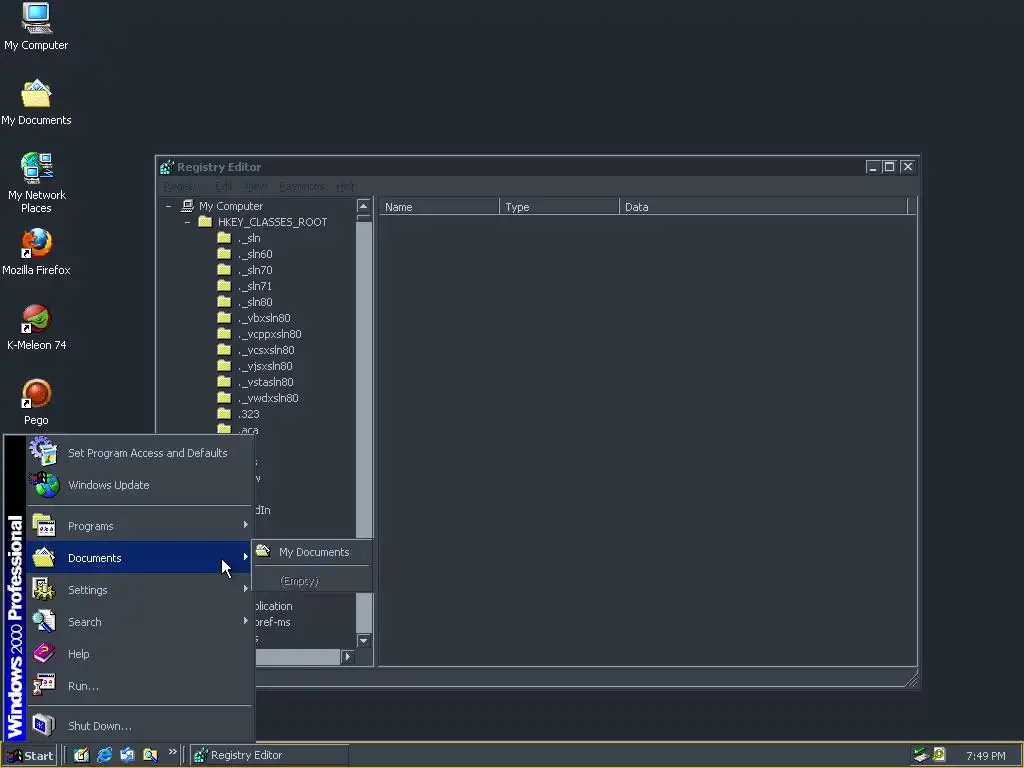Select Documents in the Start menu
The width and height of the screenshot is (1024, 768).
coord(139,557)
